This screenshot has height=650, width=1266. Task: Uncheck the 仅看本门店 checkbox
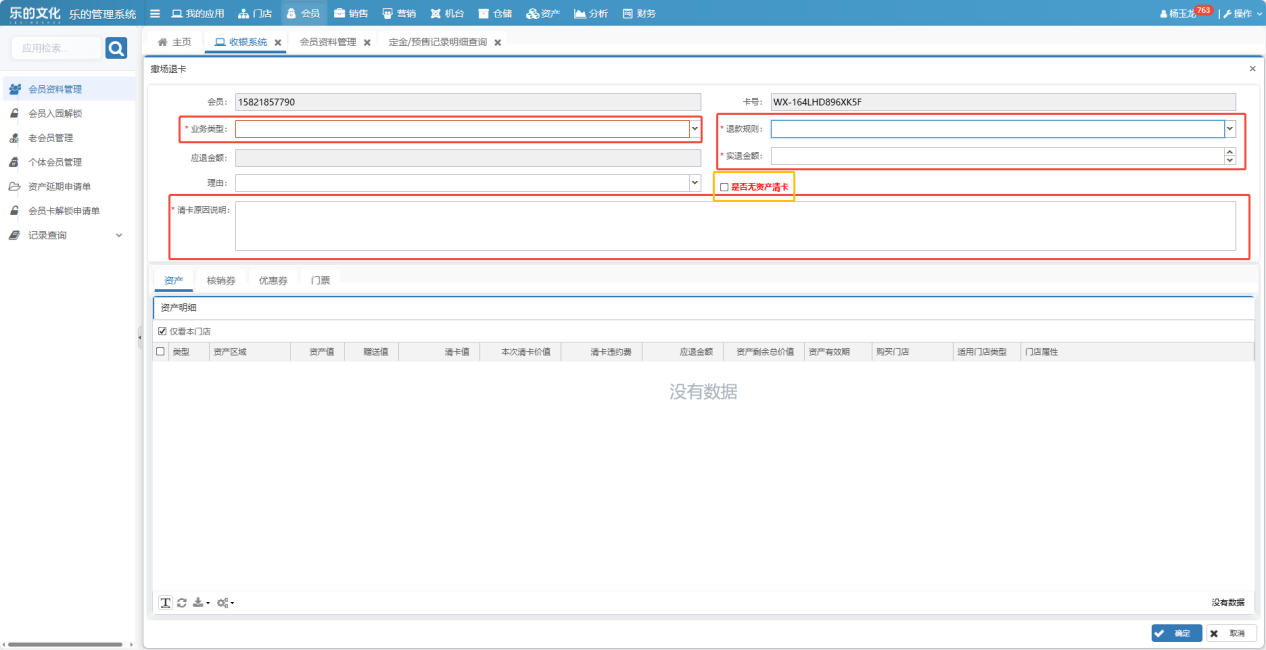pyautogui.click(x=162, y=331)
